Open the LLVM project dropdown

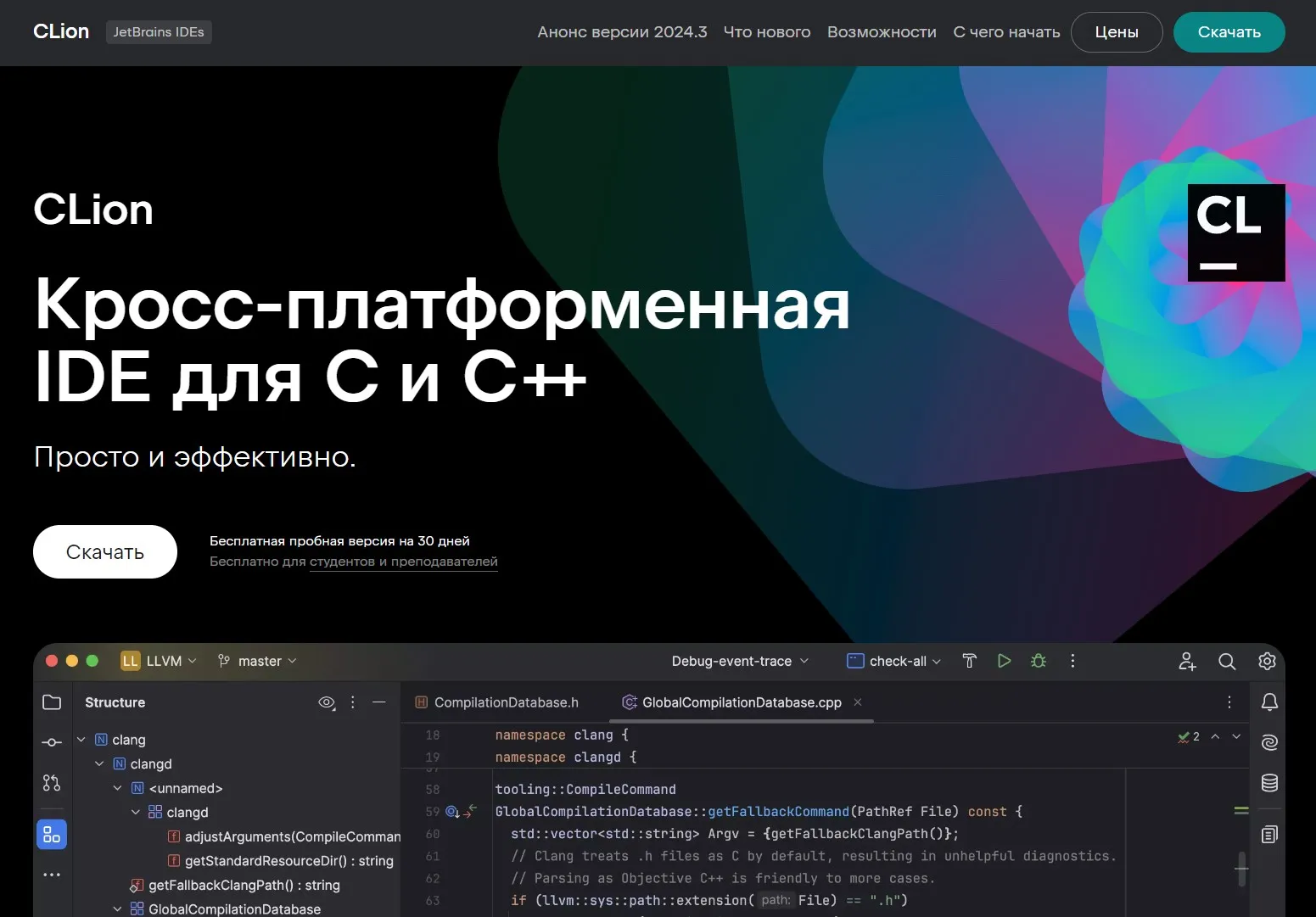point(159,661)
